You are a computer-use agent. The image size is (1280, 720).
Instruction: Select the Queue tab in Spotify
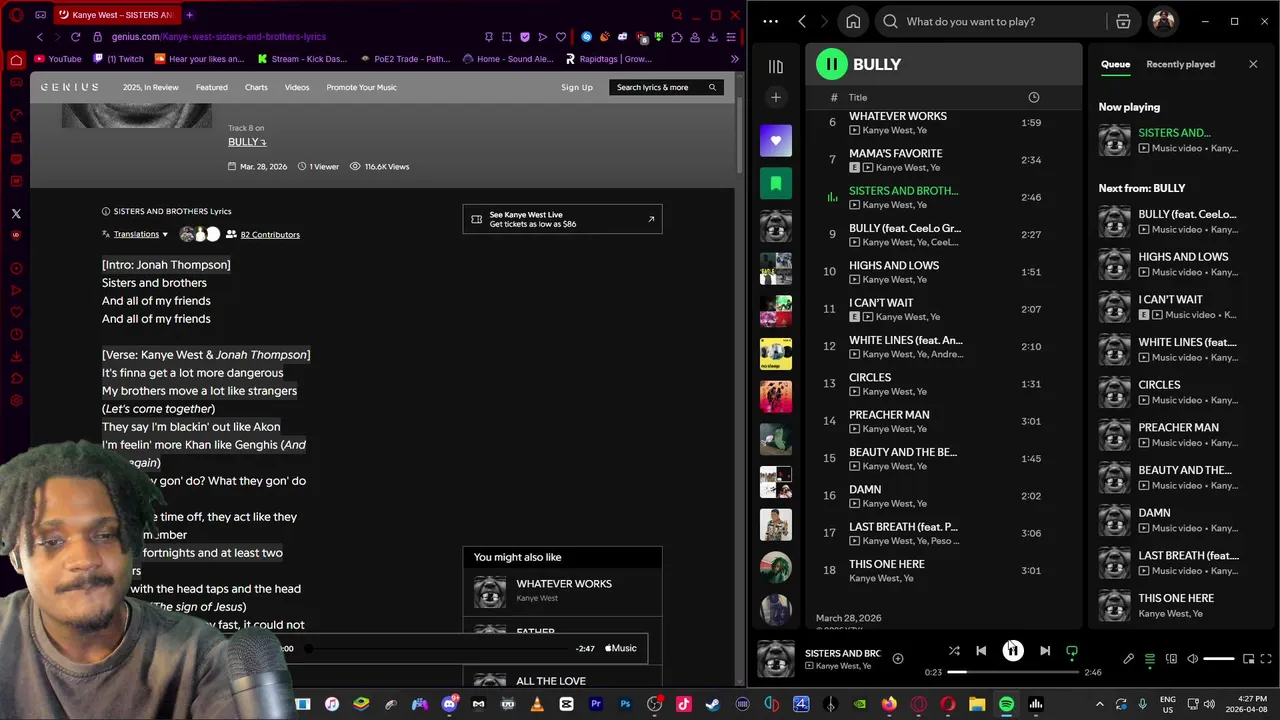[1115, 64]
